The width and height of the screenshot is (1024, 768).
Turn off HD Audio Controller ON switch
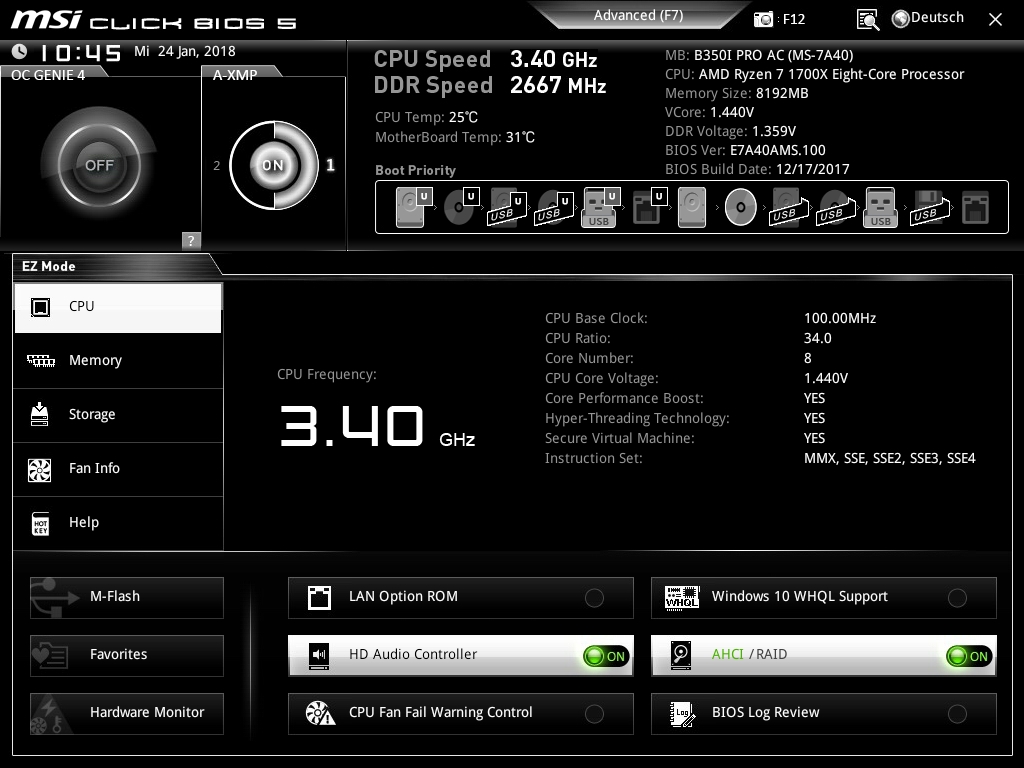606,656
